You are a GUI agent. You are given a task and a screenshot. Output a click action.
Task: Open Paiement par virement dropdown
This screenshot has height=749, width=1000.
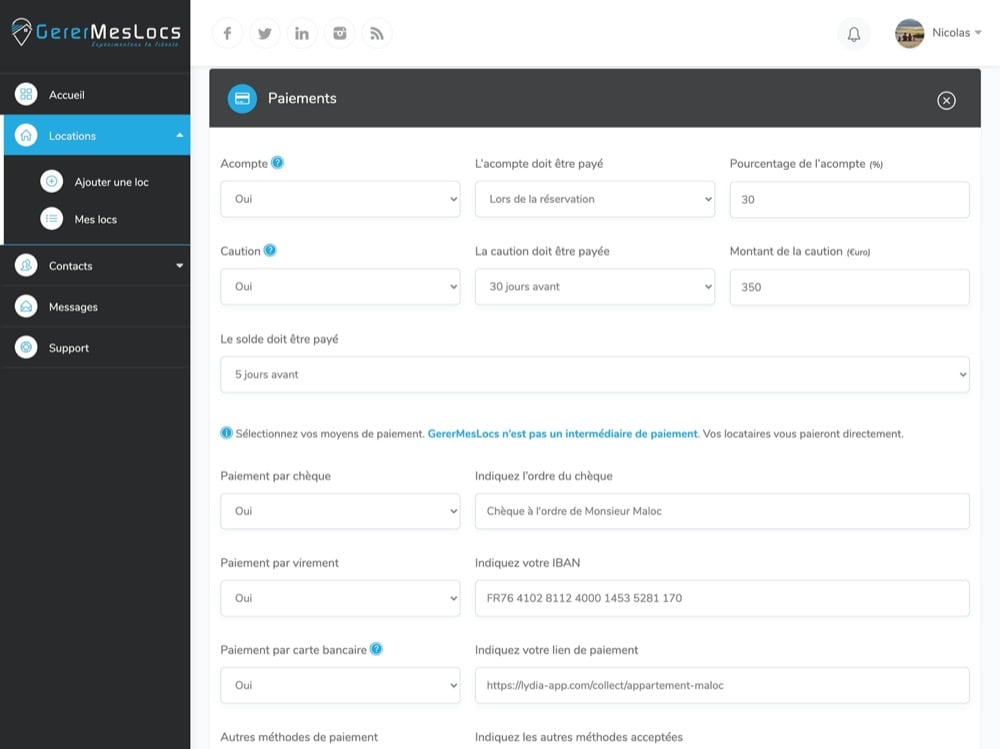coord(340,598)
